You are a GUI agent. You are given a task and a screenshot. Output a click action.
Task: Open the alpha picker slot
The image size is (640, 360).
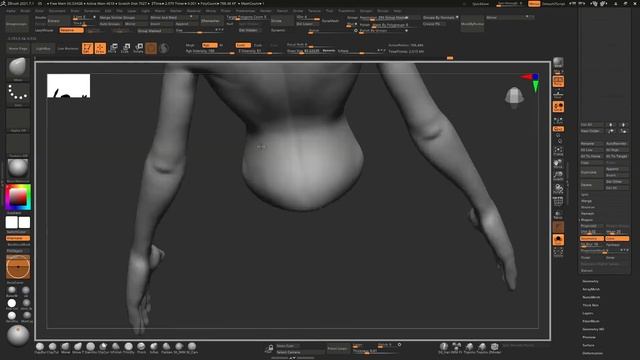point(18,120)
